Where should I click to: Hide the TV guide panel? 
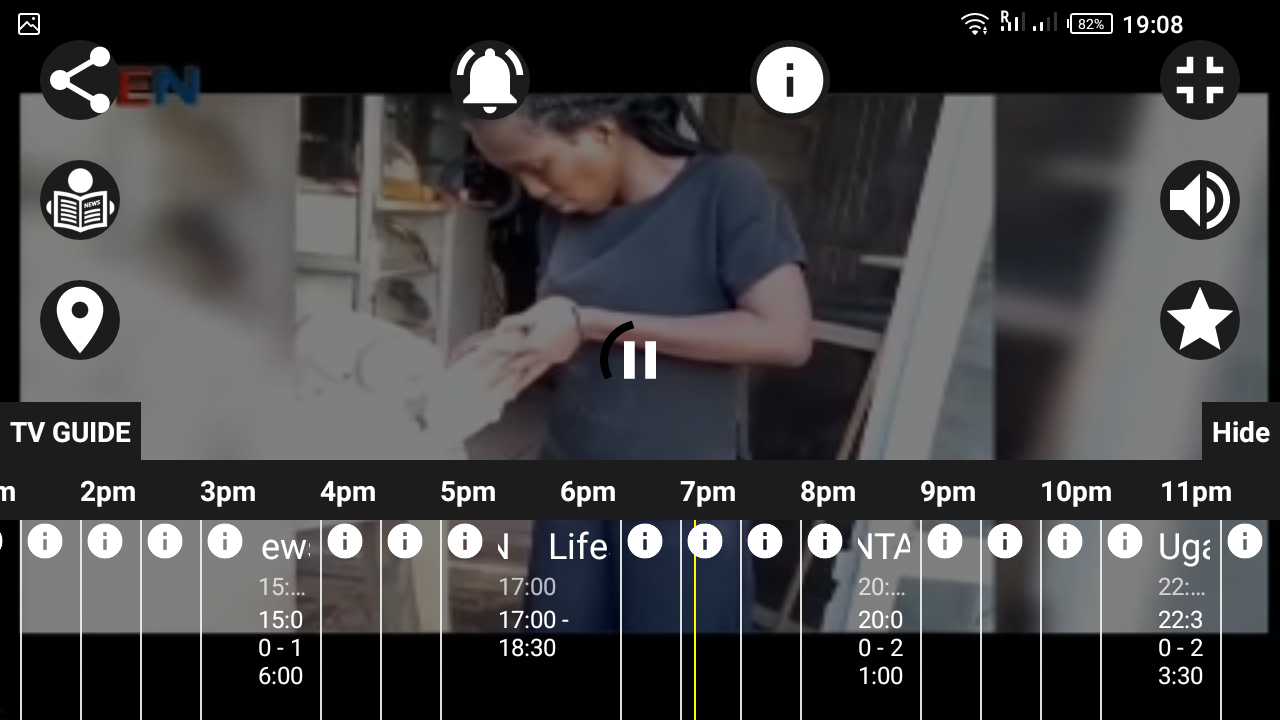1240,432
